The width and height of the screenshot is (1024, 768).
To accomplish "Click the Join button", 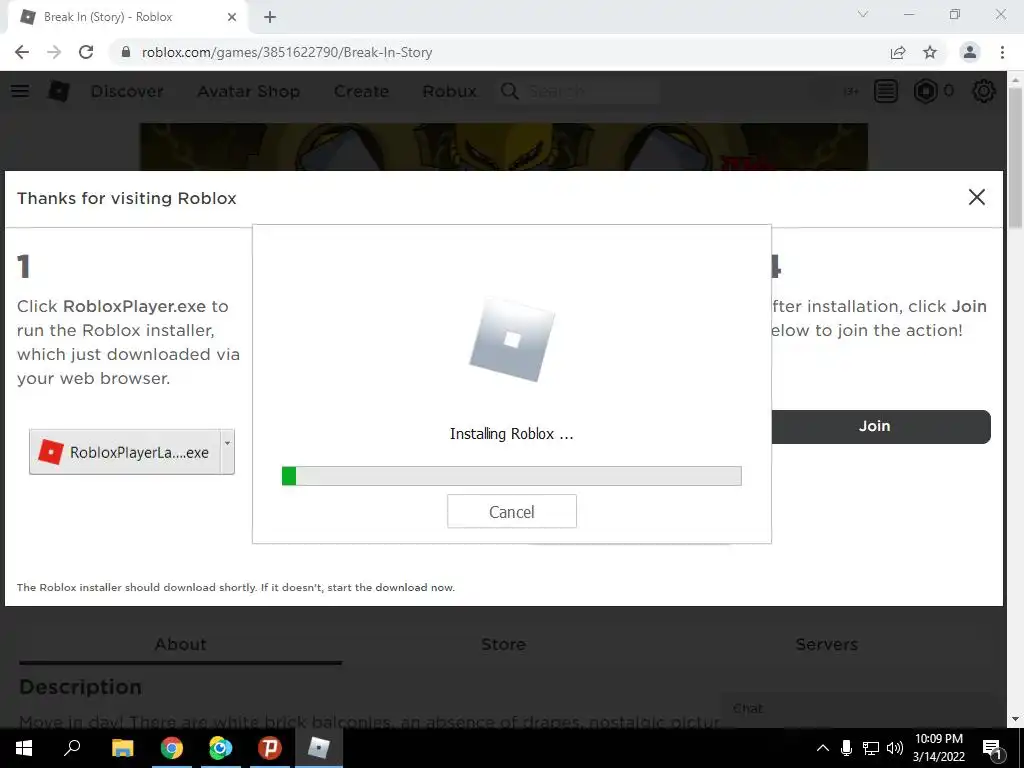I will (881, 426).
